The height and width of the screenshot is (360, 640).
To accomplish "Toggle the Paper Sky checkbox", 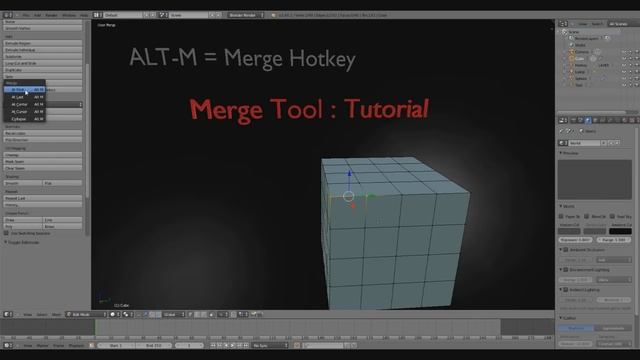I will pyautogui.click(x=561, y=216).
